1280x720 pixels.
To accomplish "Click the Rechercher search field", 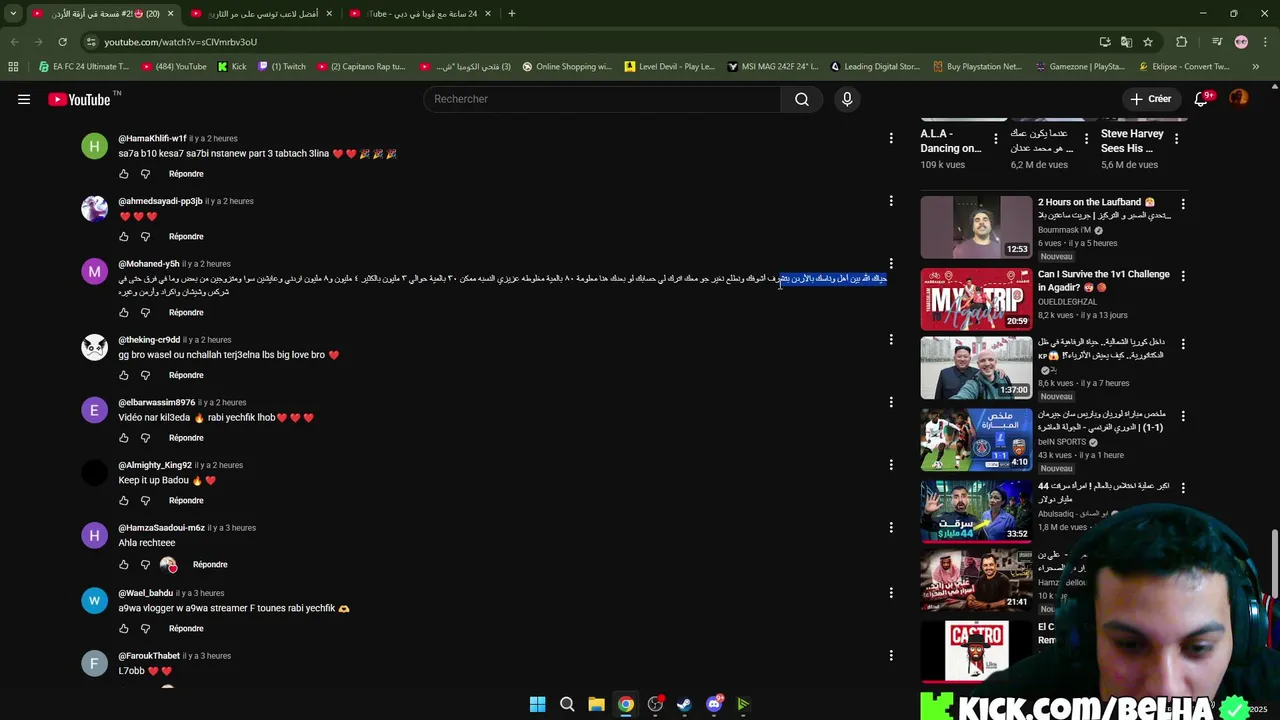I will [603, 99].
